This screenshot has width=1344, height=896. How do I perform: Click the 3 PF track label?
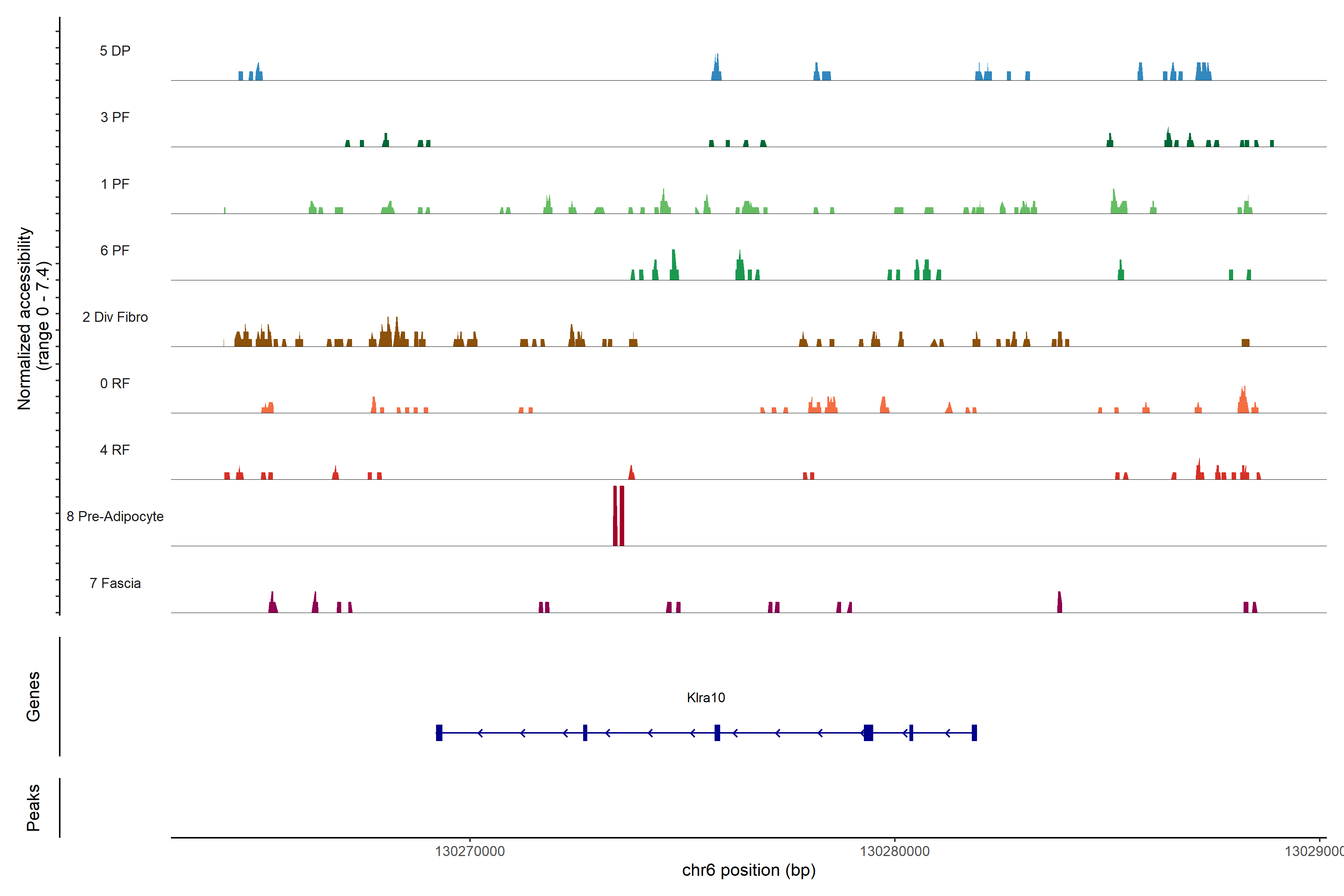click(x=115, y=117)
